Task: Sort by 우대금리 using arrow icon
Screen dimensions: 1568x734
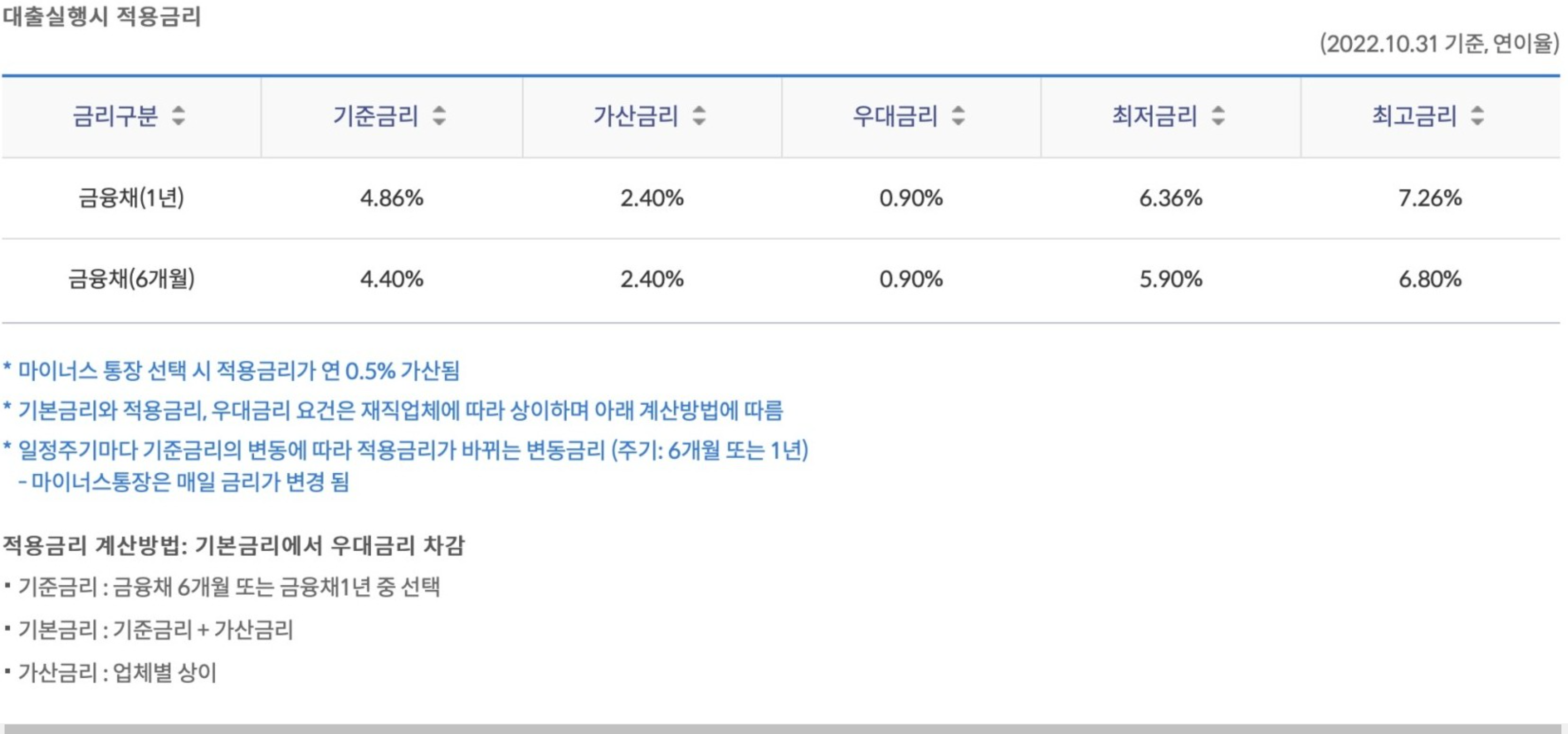Action: coord(958,115)
